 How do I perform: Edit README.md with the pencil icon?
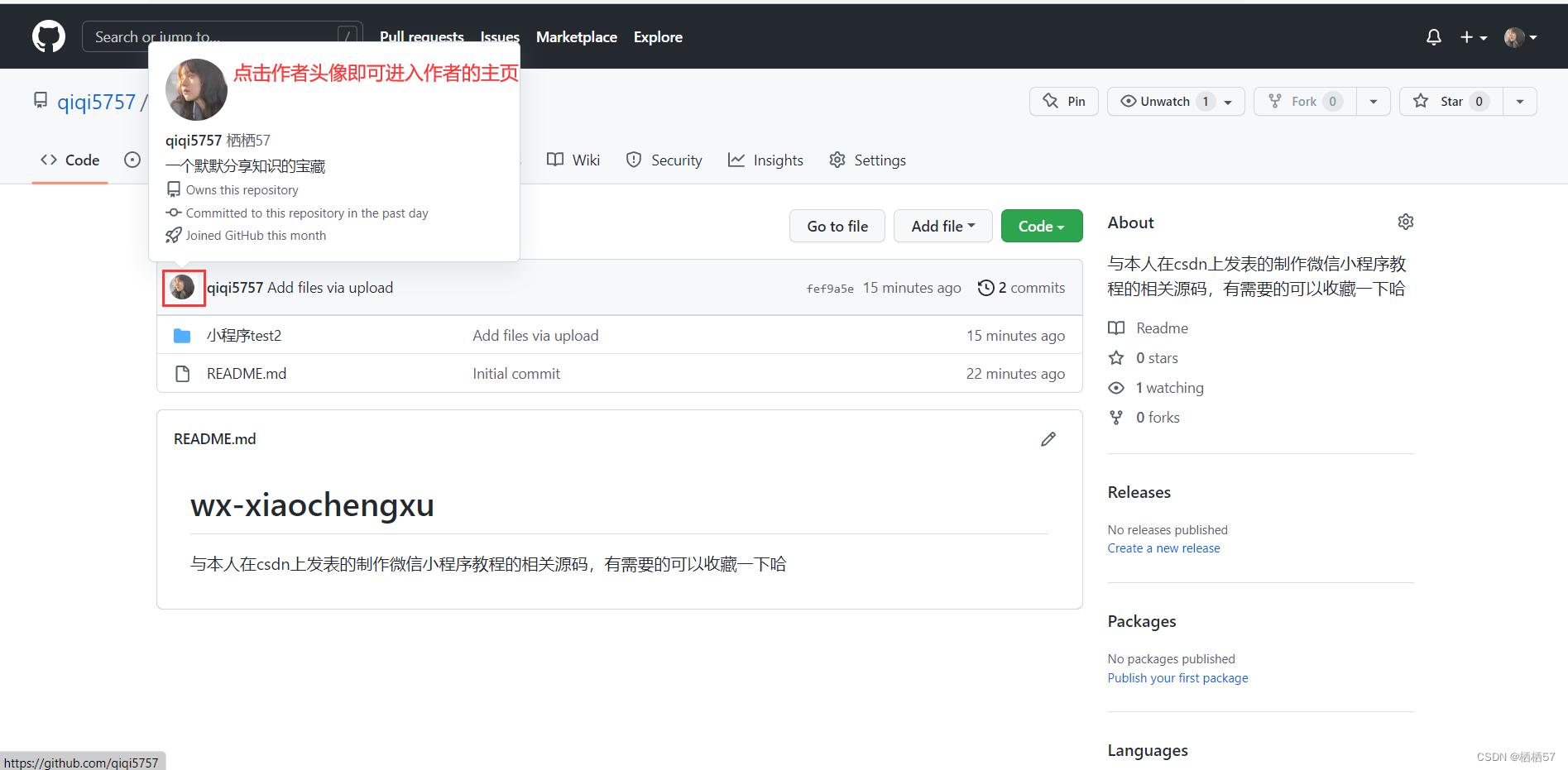coord(1048,439)
